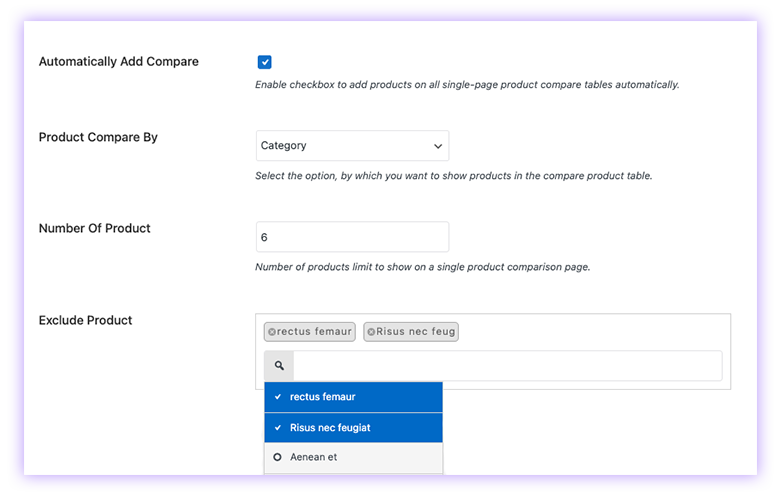Image resolution: width=774 pixels, height=498 pixels.
Task: Remove the "rectus femaur" tag with its x icon
Action: (272, 332)
